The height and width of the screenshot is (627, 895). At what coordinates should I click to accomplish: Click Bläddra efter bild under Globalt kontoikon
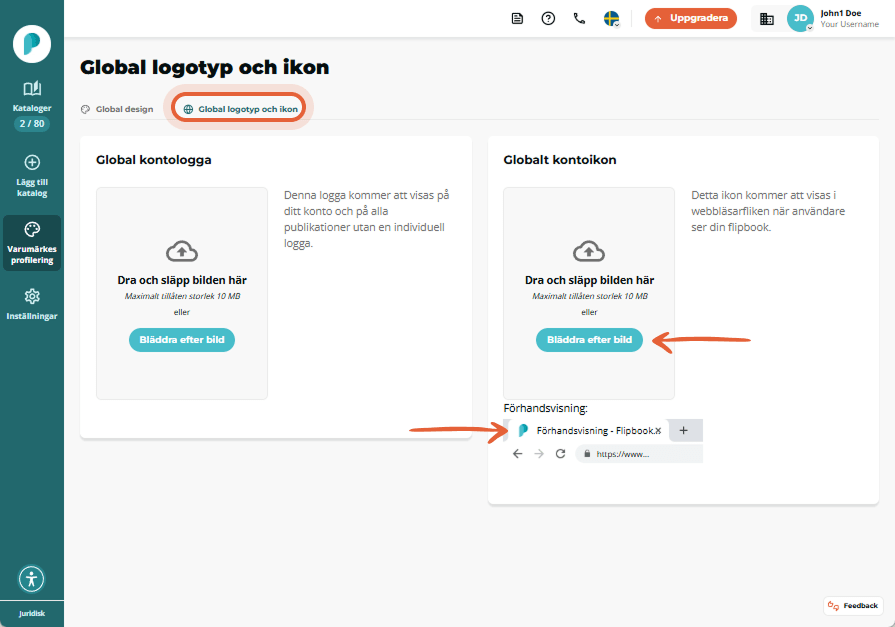point(589,340)
